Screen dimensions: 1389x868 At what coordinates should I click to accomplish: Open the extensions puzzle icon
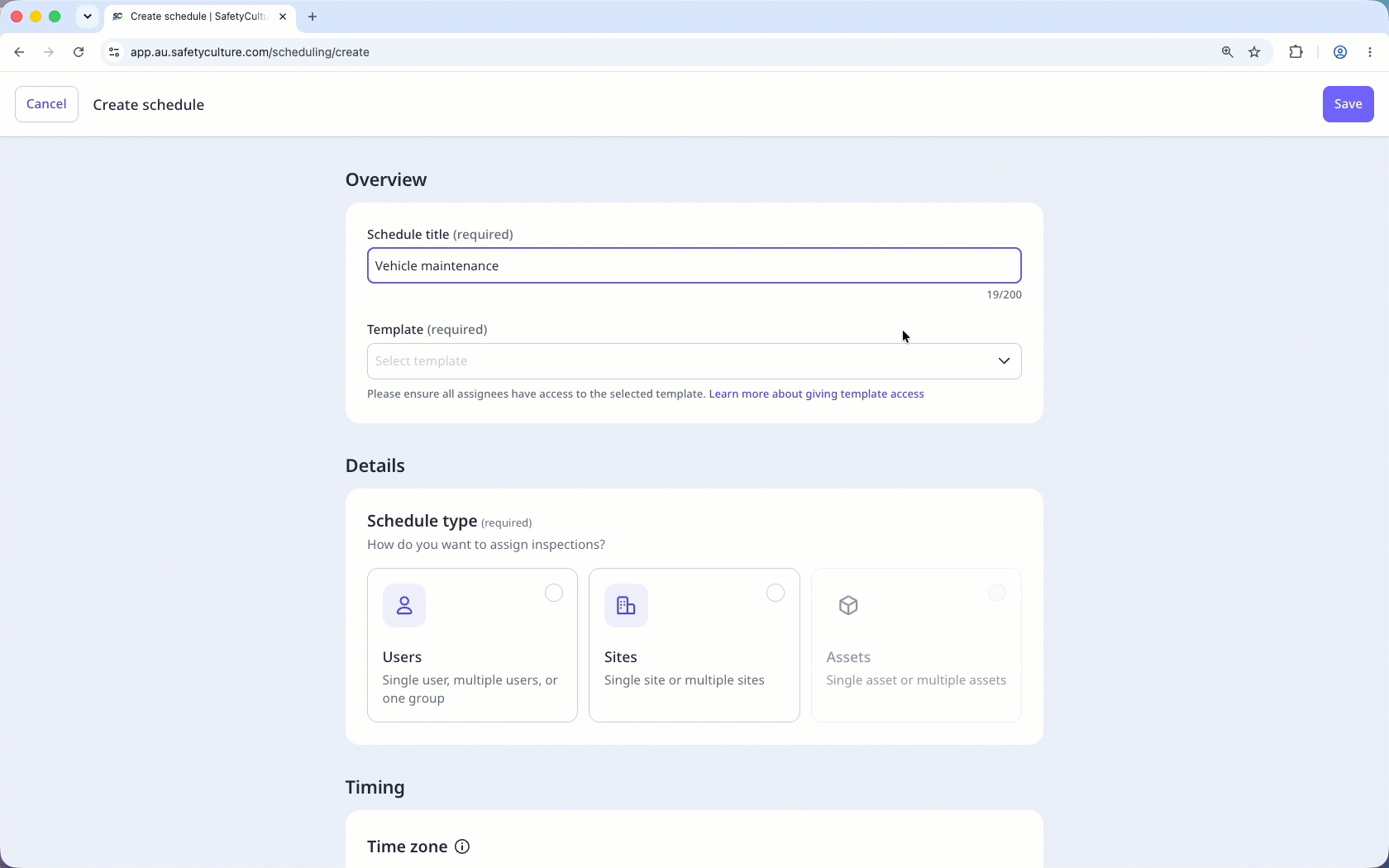(x=1296, y=52)
